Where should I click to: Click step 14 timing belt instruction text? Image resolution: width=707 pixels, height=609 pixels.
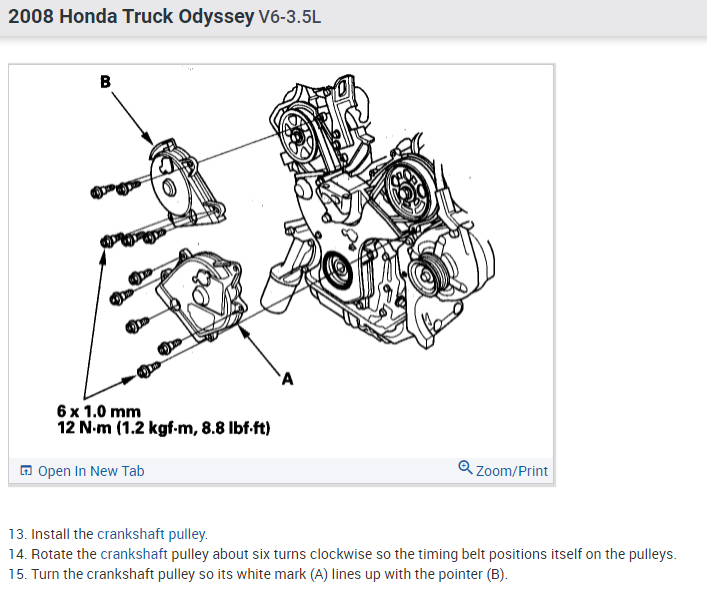click(x=342, y=554)
